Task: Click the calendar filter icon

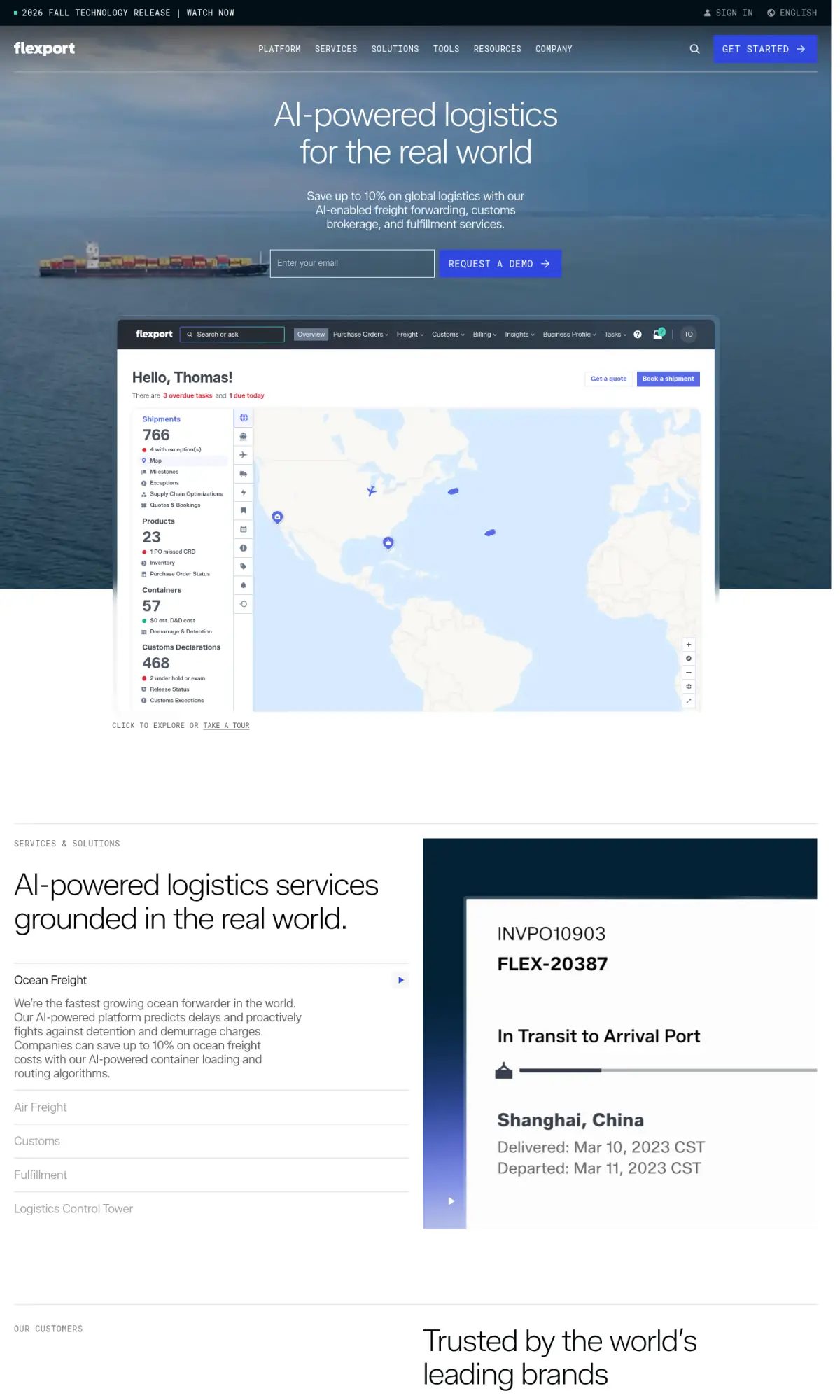Action: click(x=244, y=529)
